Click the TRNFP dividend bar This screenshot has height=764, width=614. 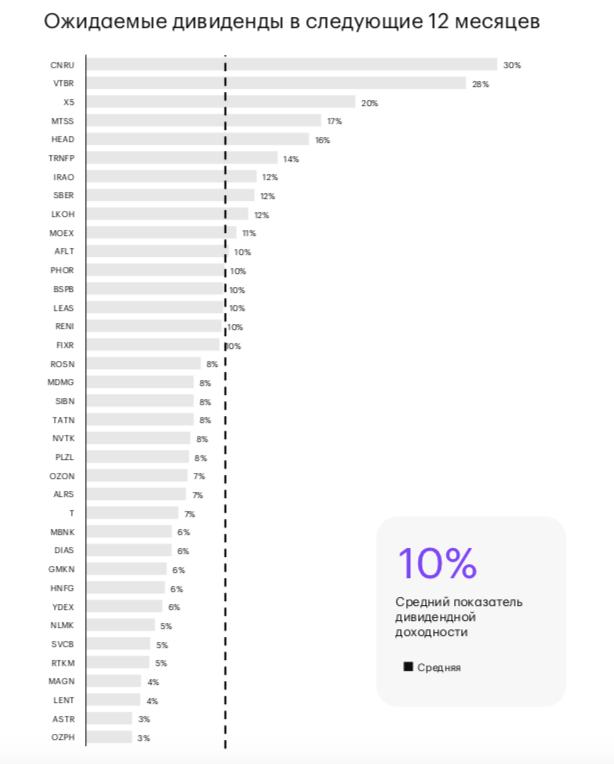[x=181, y=158]
